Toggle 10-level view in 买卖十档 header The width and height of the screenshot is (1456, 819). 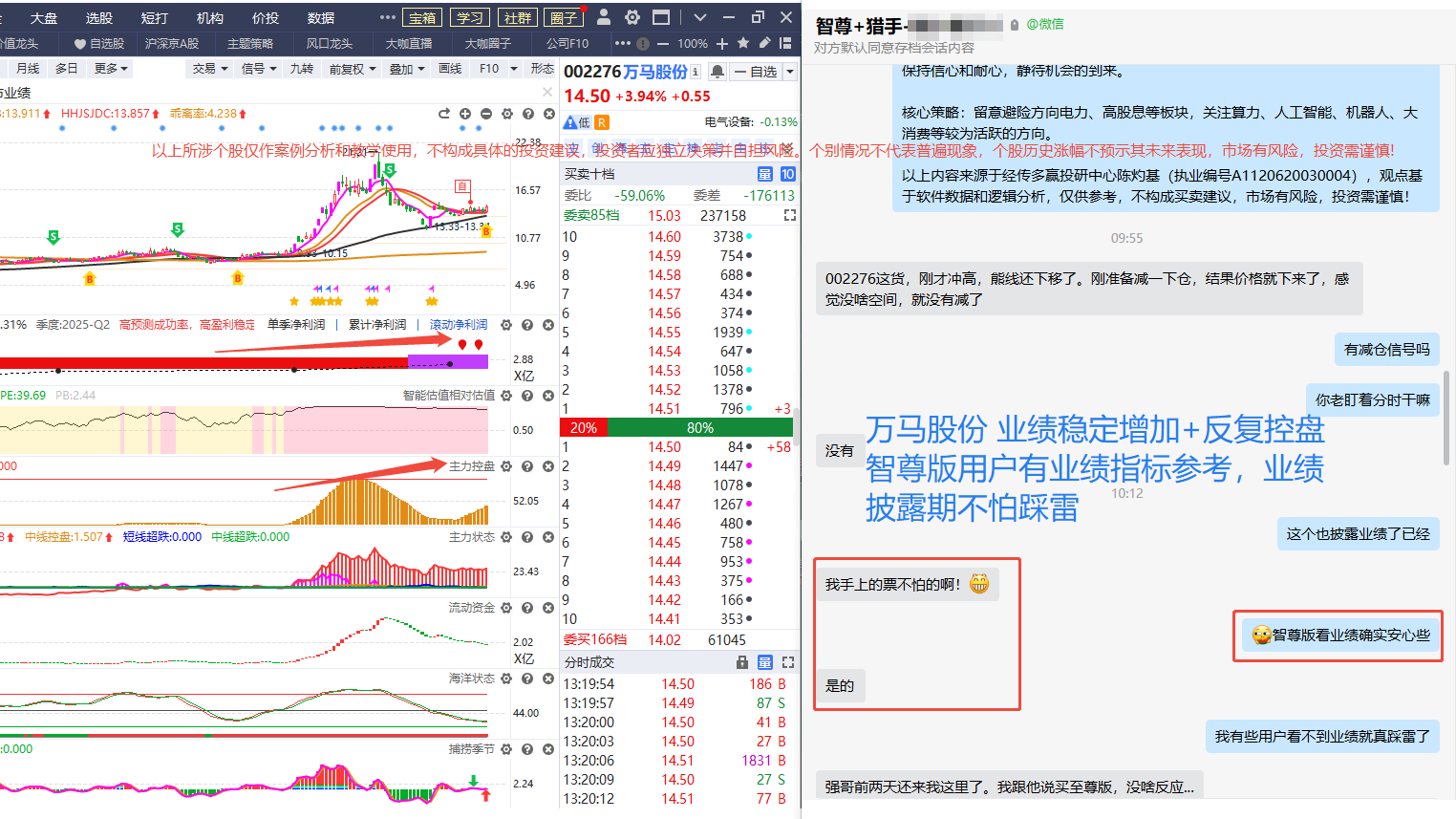[x=787, y=174]
